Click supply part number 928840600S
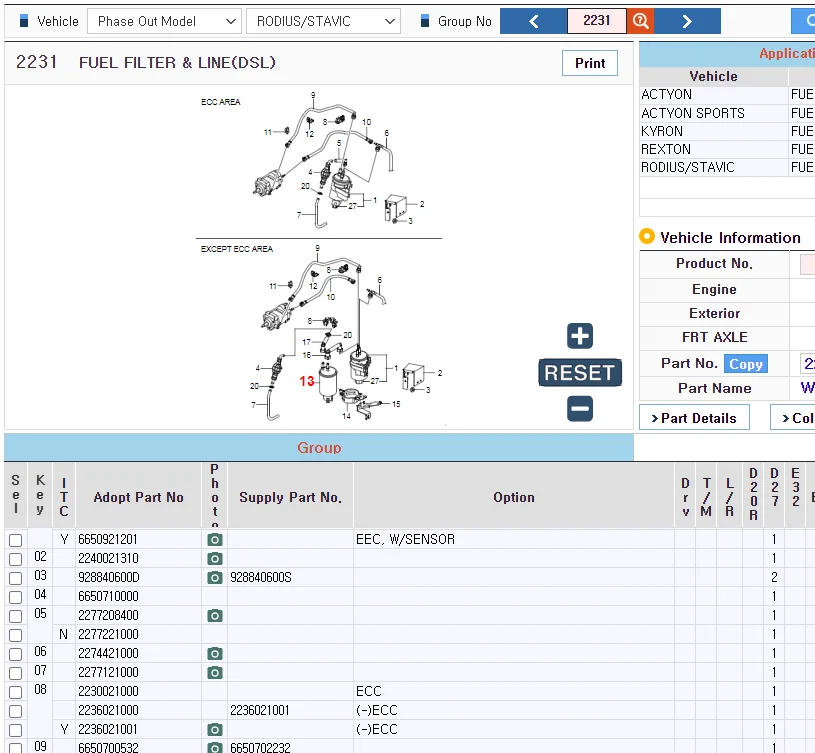Image resolution: width=815 pixels, height=753 pixels. pyautogui.click(x=261, y=577)
